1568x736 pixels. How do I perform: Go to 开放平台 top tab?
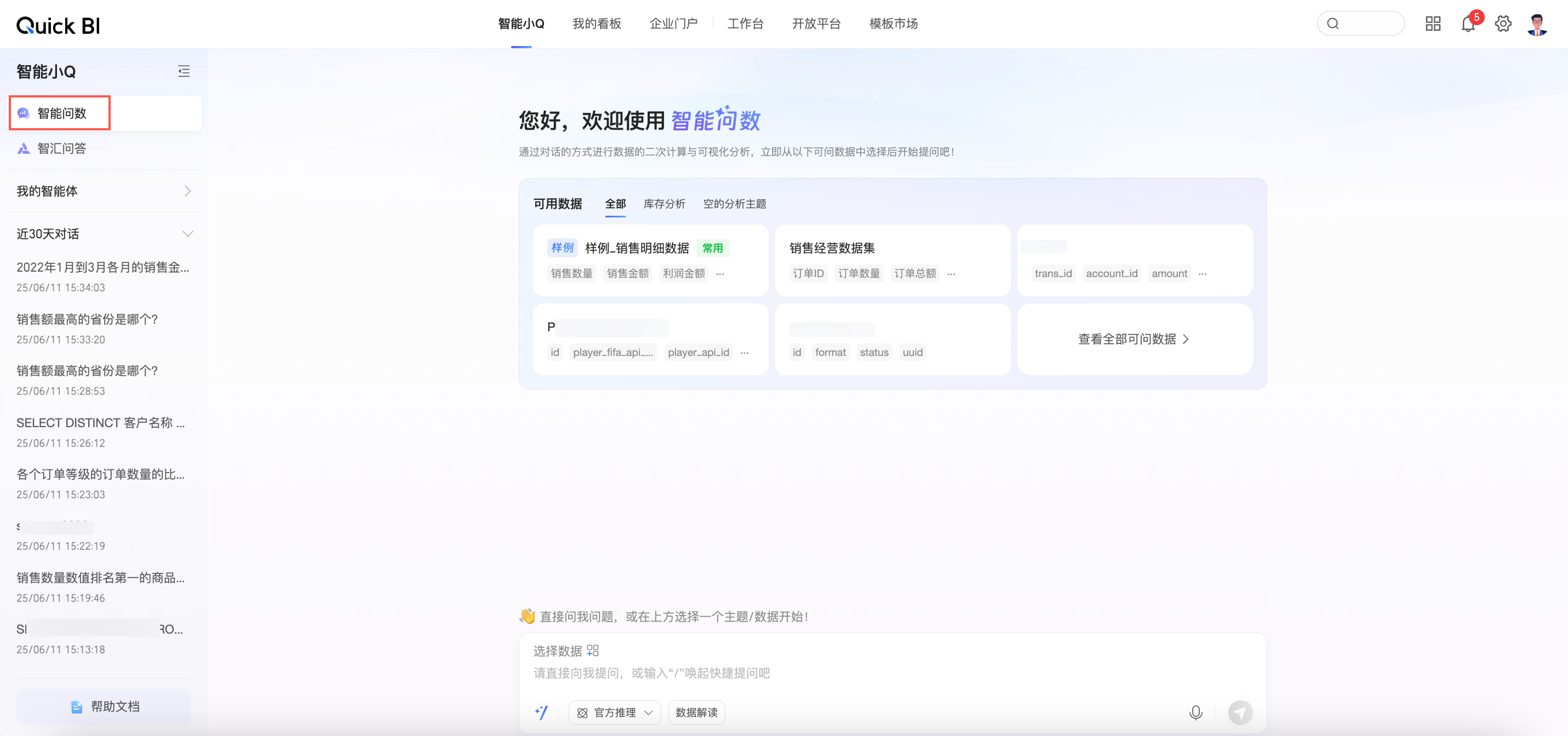click(816, 24)
